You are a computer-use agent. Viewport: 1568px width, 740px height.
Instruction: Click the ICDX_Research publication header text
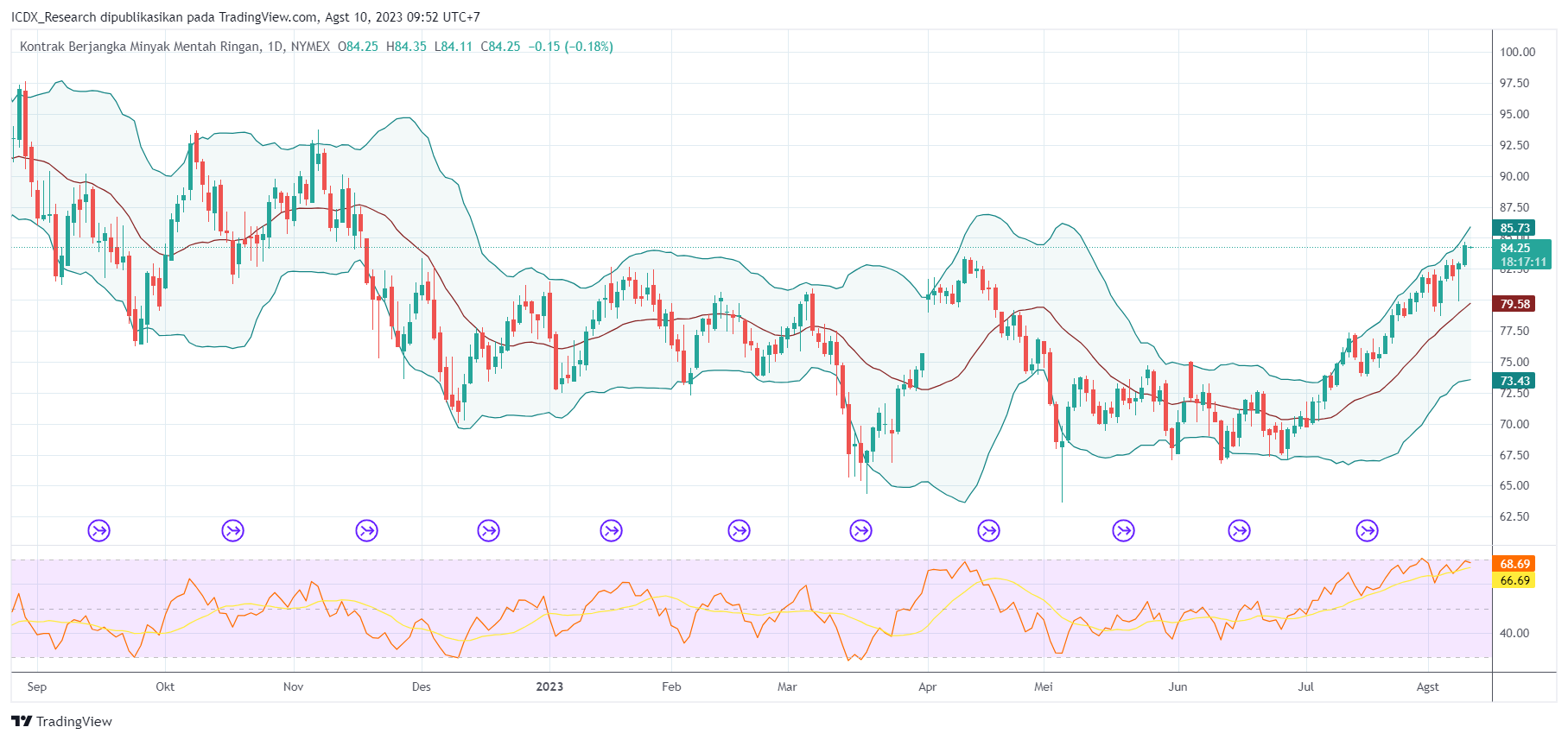click(x=245, y=17)
